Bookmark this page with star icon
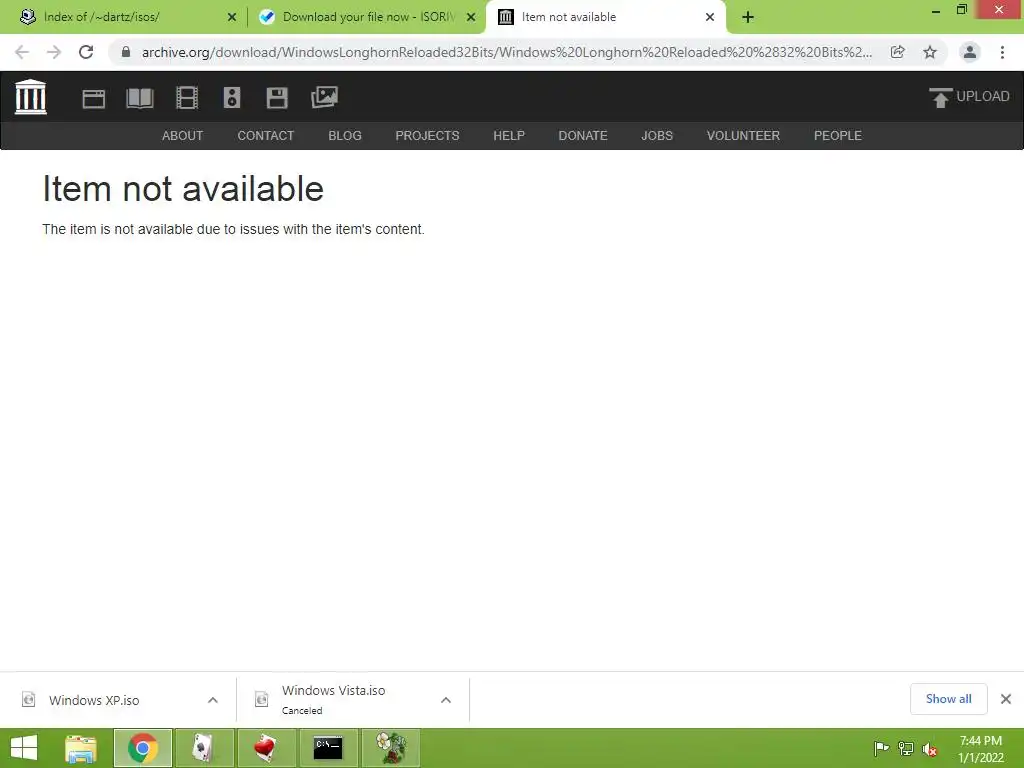1024x768 pixels. pyautogui.click(x=930, y=52)
